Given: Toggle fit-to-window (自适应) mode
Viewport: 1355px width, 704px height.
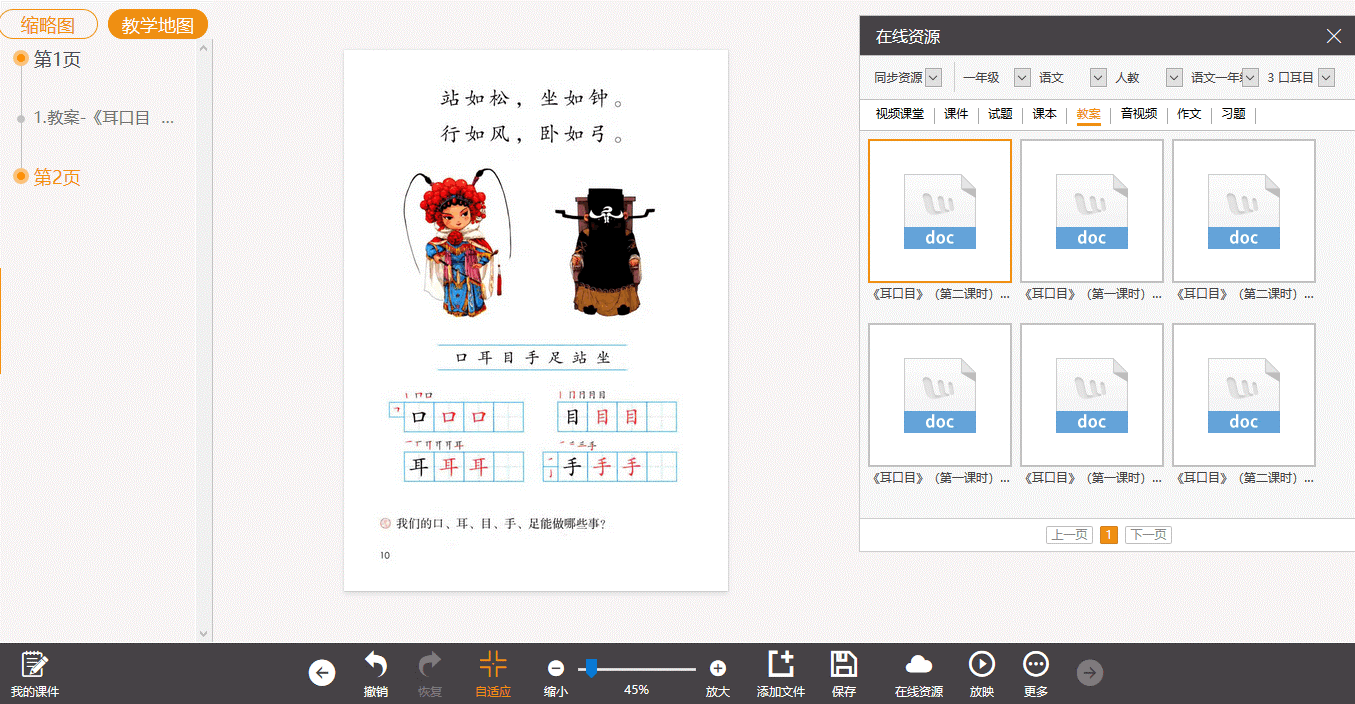Looking at the screenshot, I should click(x=492, y=666).
